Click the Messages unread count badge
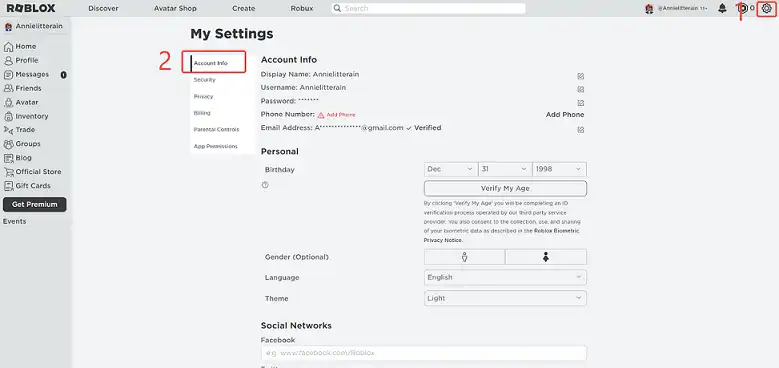 tap(64, 75)
